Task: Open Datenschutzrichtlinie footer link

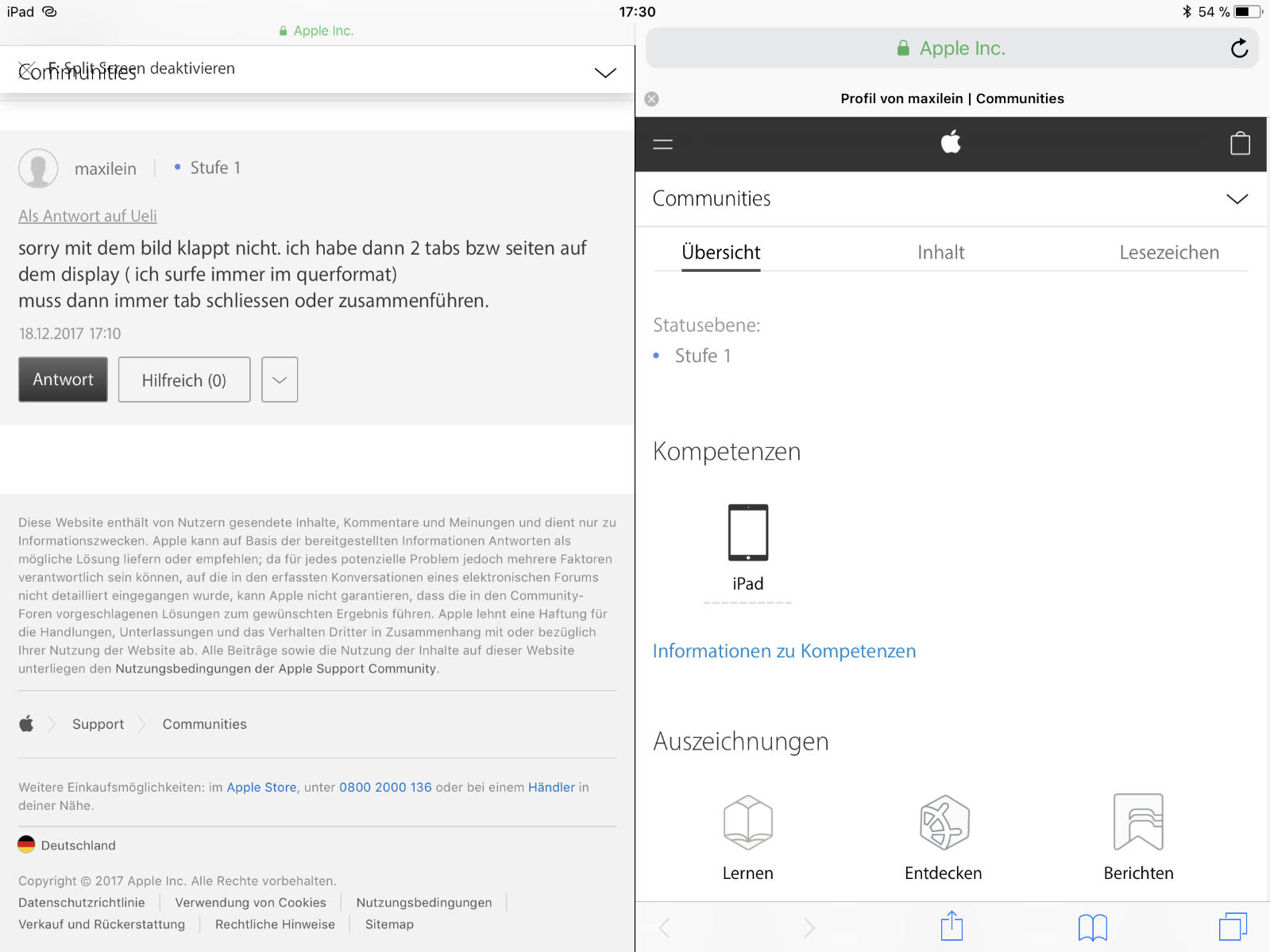Action: 82,903
